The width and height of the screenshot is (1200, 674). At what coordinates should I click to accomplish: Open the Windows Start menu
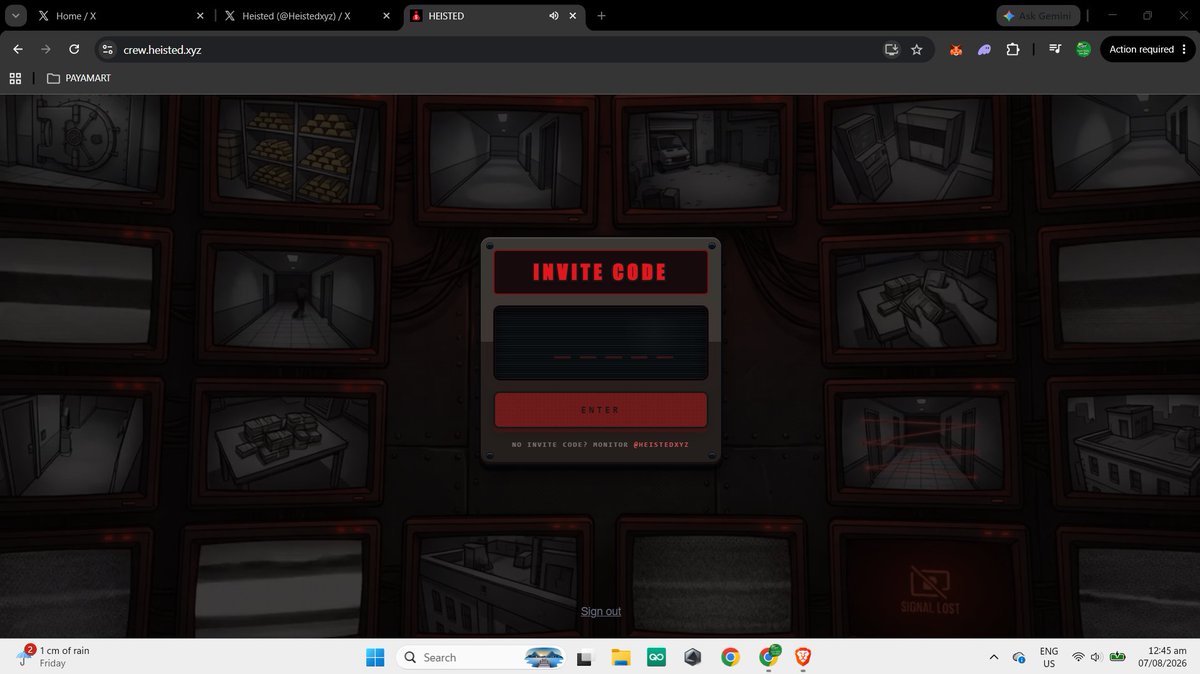(375, 657)
